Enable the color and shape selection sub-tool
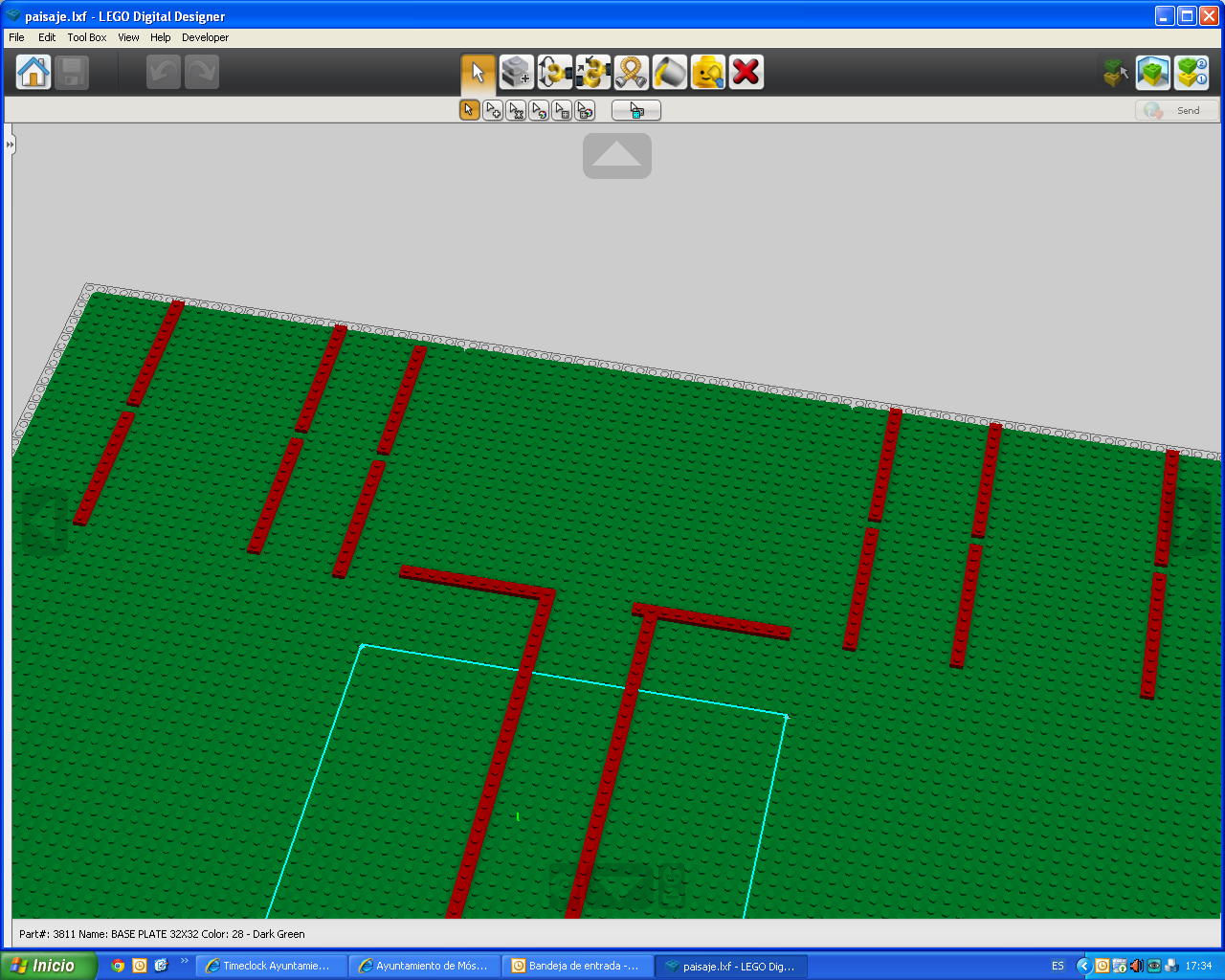The image size is (1225, 980). click(585, 110)
